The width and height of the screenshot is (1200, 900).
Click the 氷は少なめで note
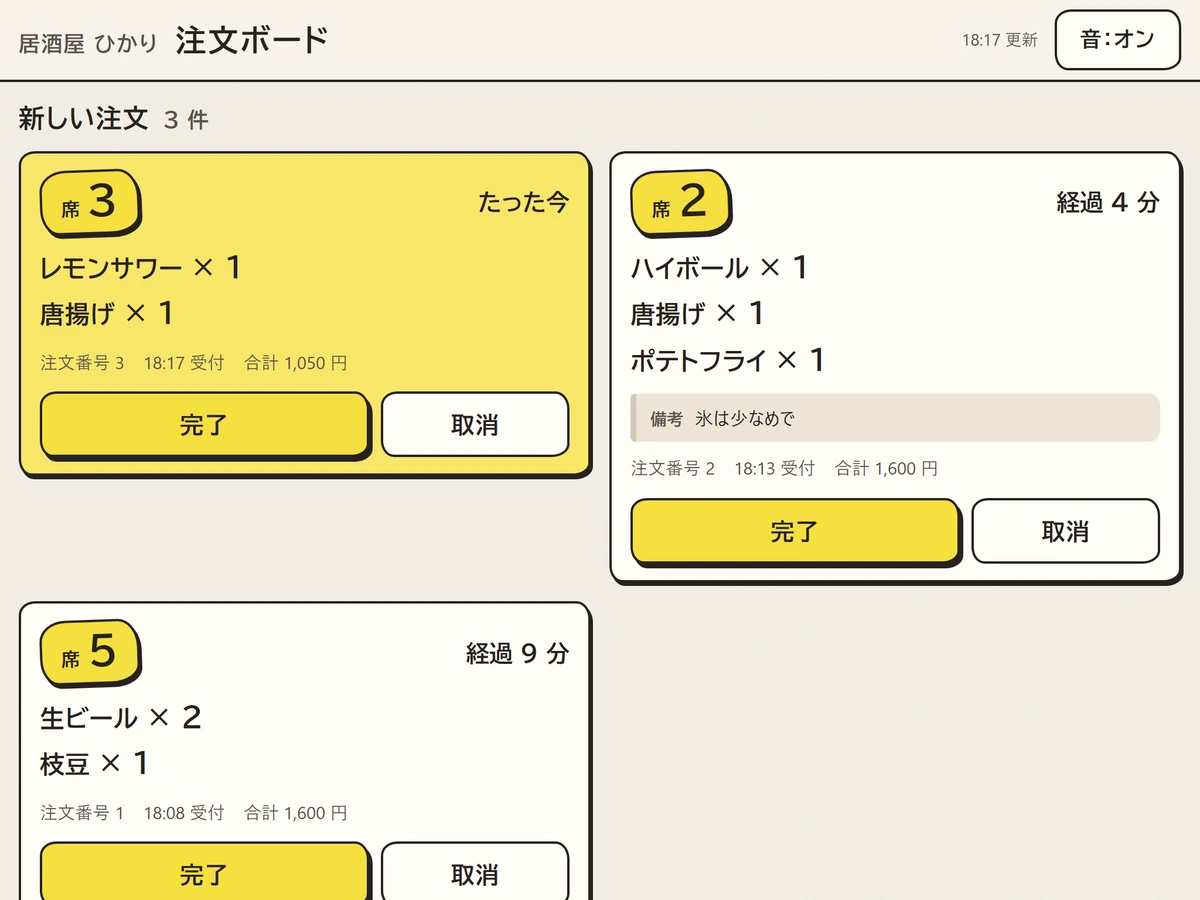(x=745, y=419)
